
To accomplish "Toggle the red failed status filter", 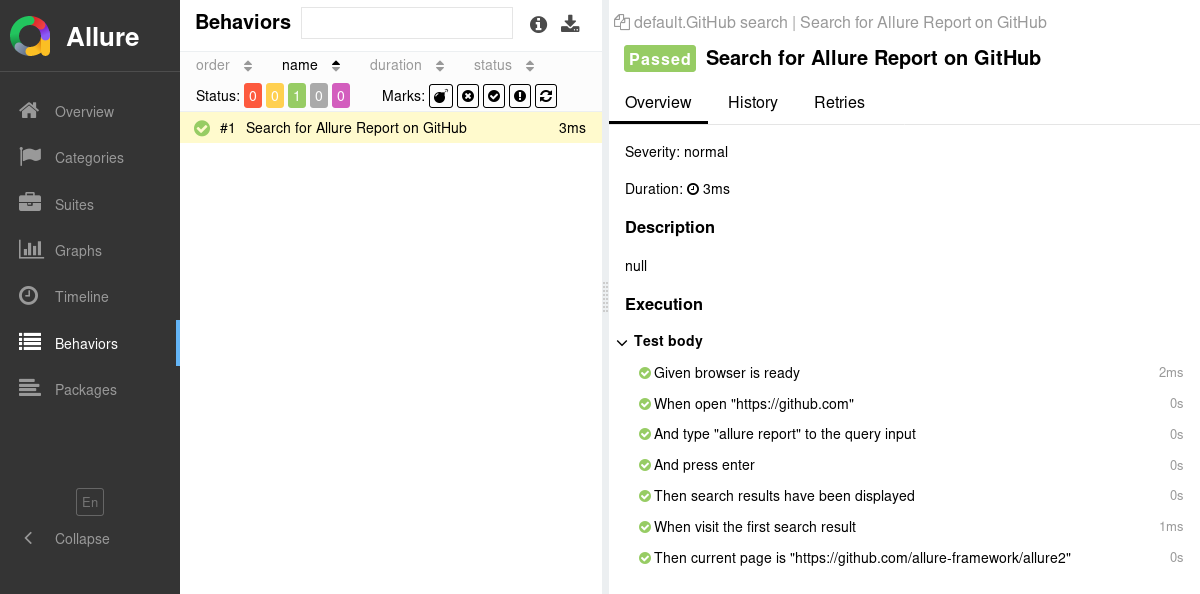I will coord(253,95).
